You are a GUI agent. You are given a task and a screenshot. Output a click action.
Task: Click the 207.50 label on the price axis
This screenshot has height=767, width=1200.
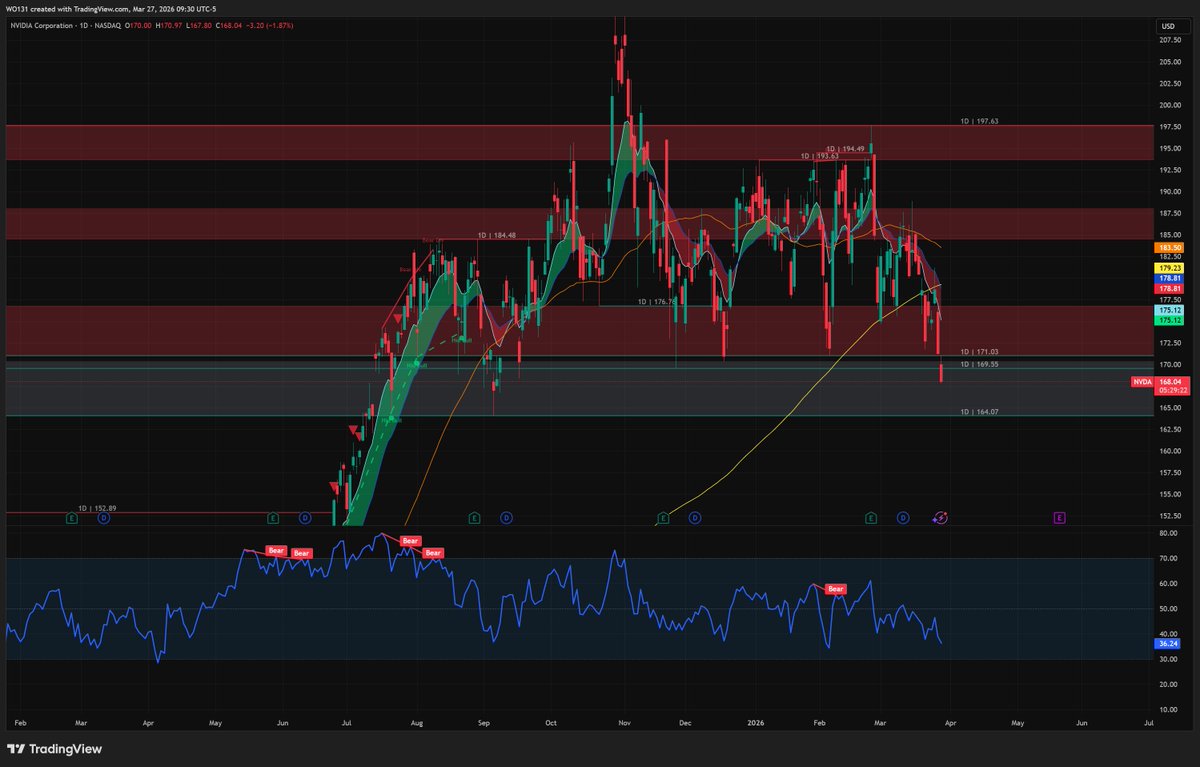(1171, 40)
